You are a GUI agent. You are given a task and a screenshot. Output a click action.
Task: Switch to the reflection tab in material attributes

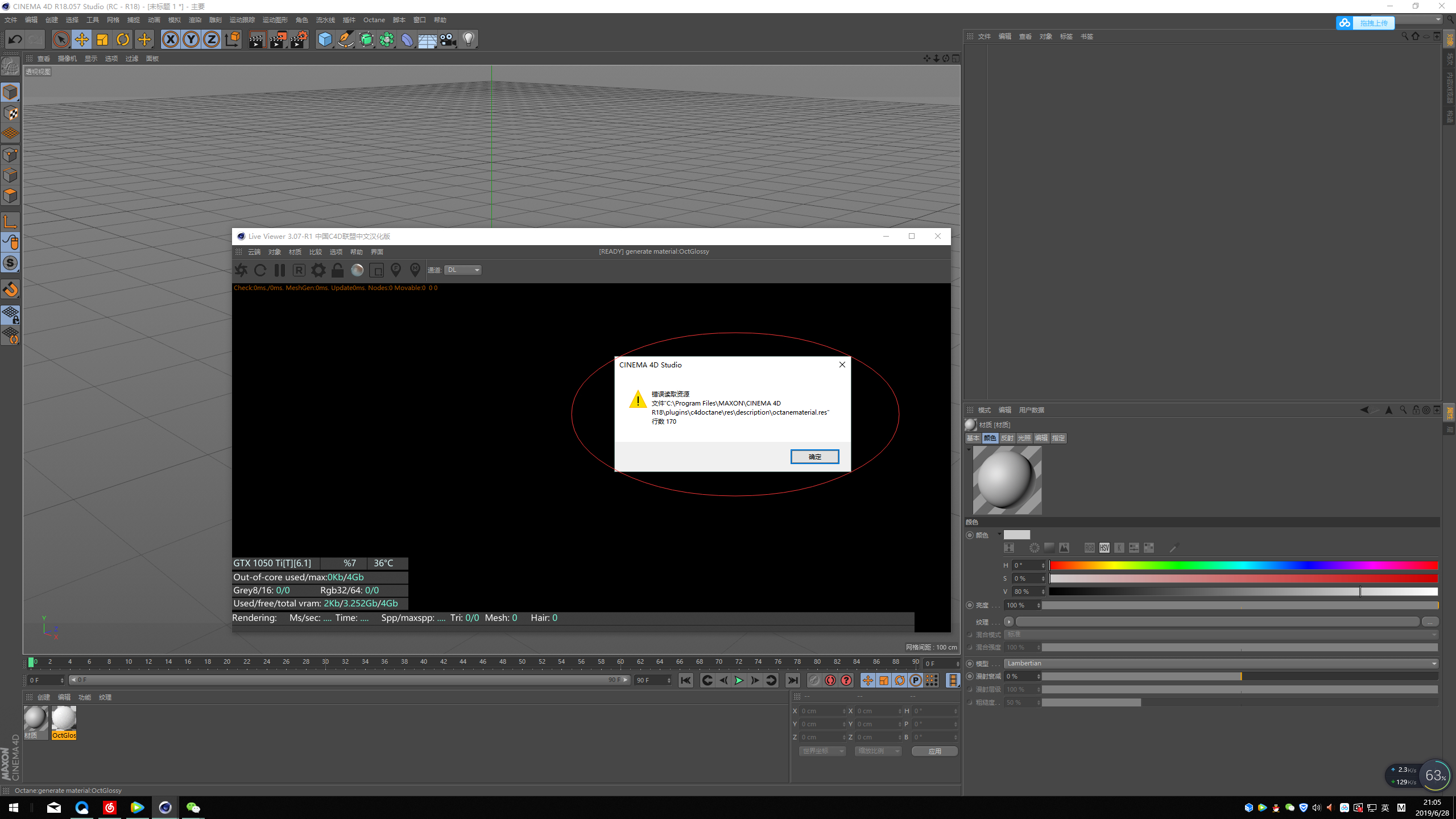pos(1007,438)
